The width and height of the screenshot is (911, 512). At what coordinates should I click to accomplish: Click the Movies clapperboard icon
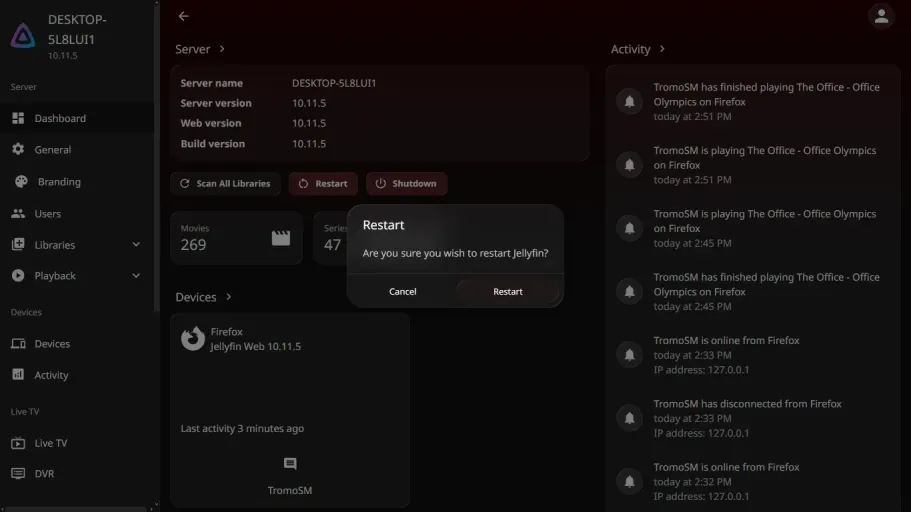point(281,238)
